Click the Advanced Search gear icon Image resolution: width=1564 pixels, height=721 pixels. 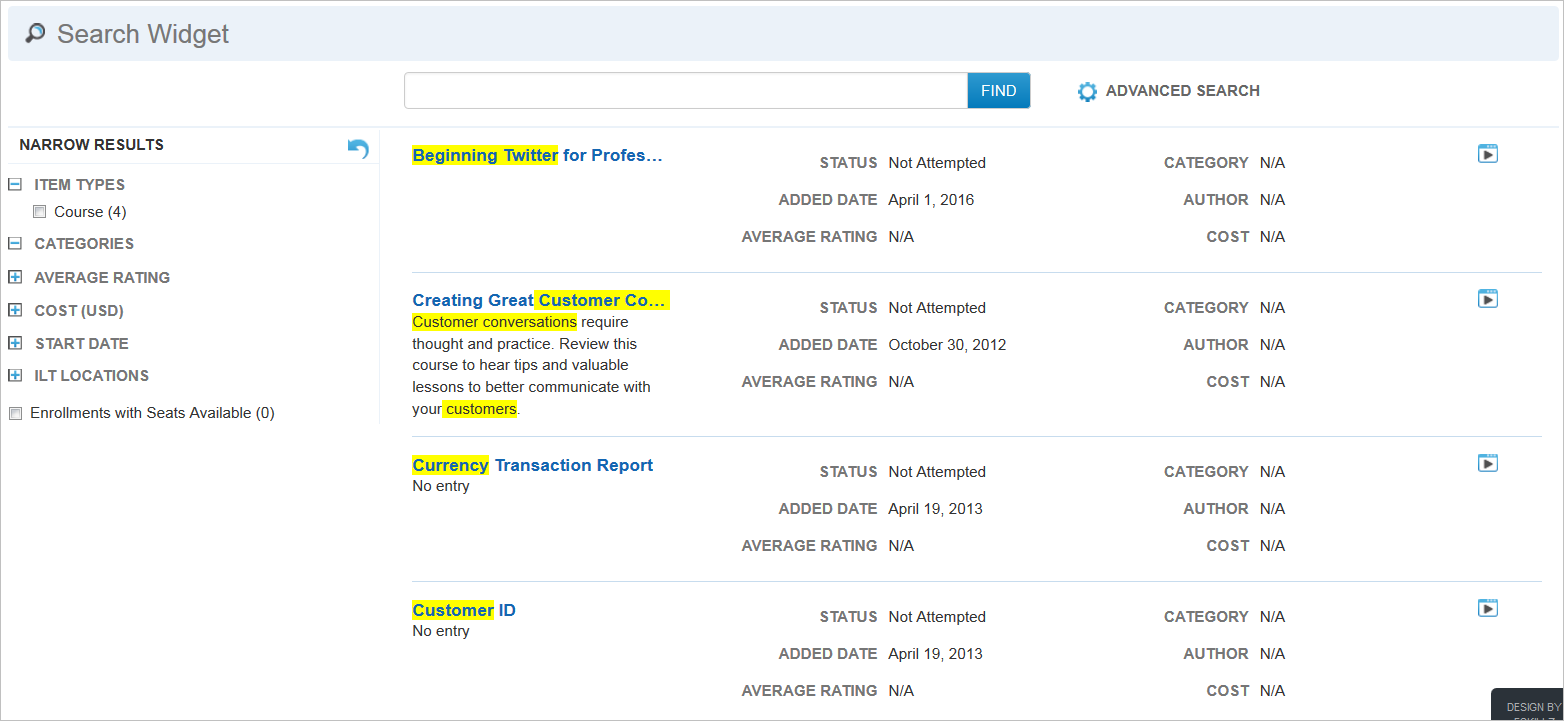click(x=1087, y=92)
